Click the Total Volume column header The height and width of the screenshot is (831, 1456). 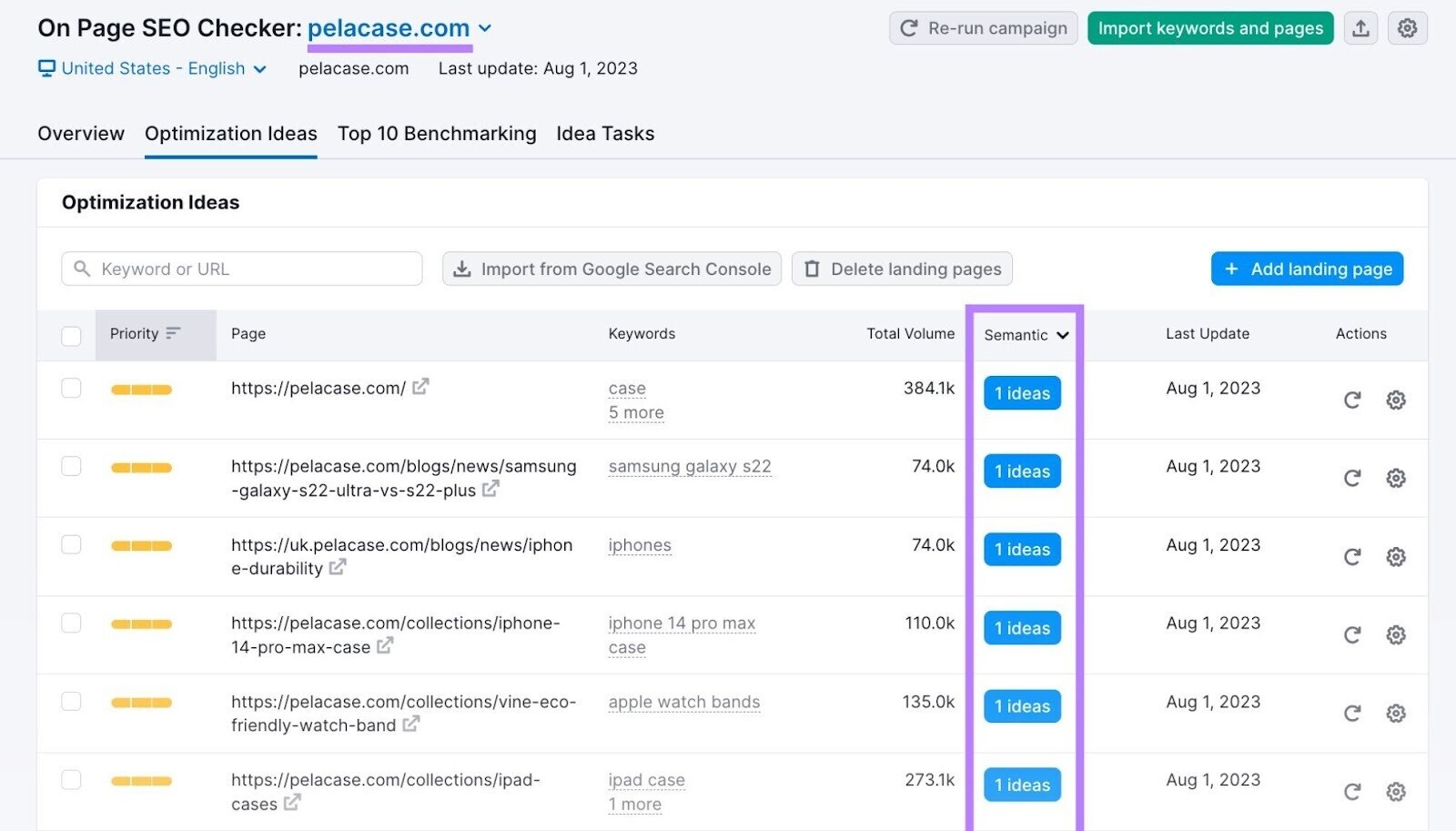coord(911,334)
